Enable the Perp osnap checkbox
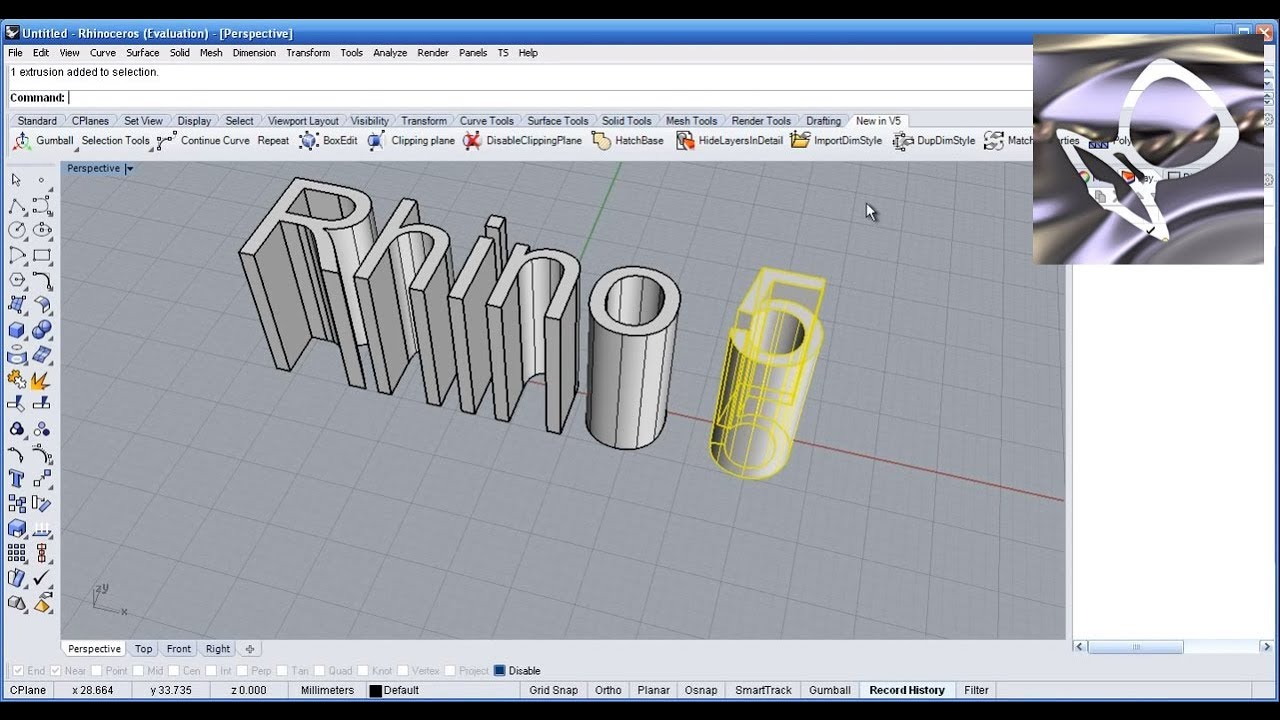This screenshot has width=1280, height=720. [241, 671]
